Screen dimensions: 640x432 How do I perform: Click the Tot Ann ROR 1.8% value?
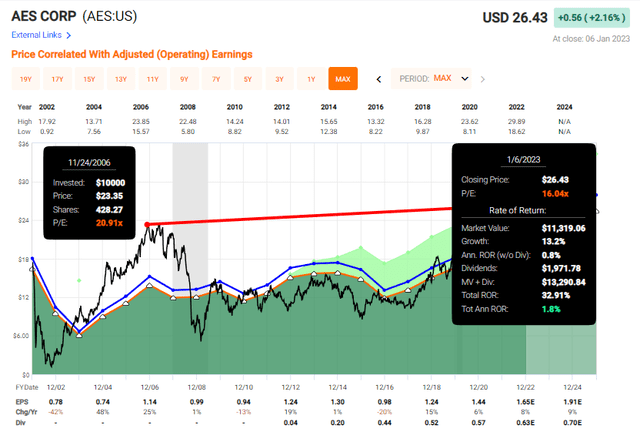[551, 309]
